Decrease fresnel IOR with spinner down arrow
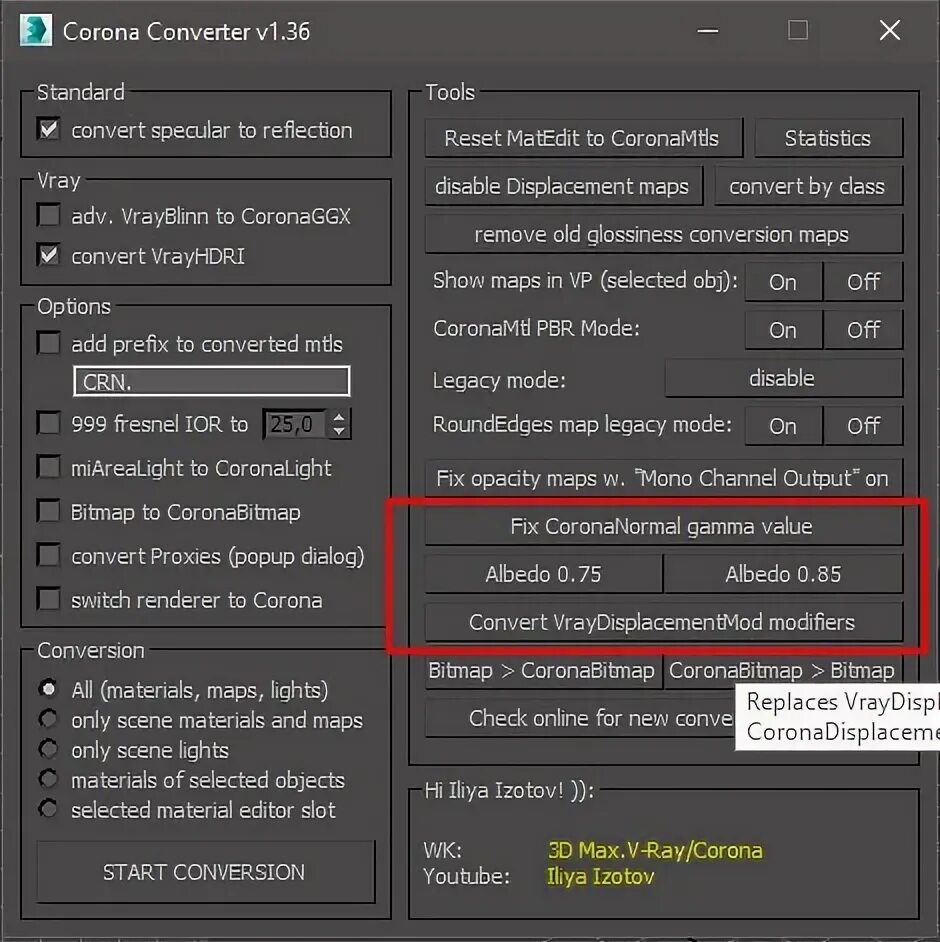Screen dimensions: 940x942 (339, 431)
